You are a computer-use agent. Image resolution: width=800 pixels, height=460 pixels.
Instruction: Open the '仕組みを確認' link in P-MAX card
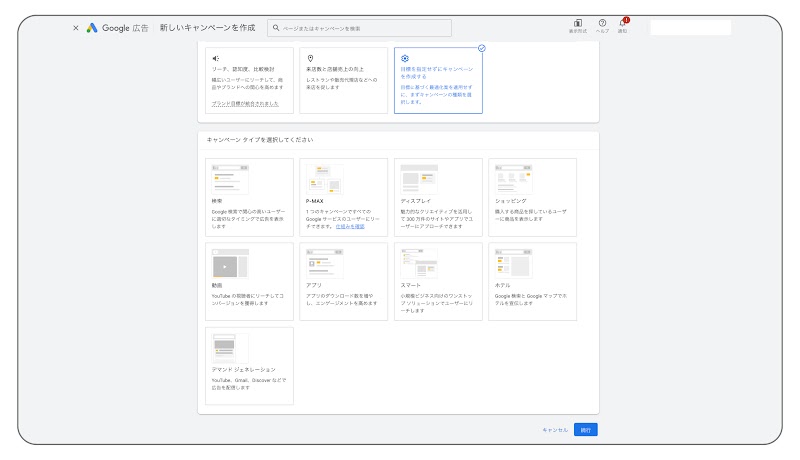click(x=350, y=226)
